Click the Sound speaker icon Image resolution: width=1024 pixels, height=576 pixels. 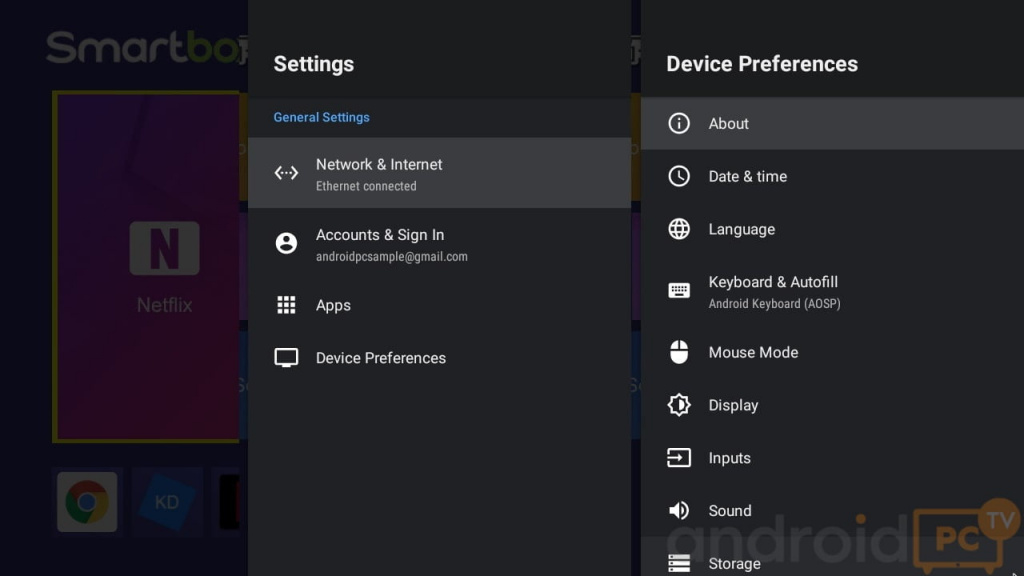[x=679, y=511]
